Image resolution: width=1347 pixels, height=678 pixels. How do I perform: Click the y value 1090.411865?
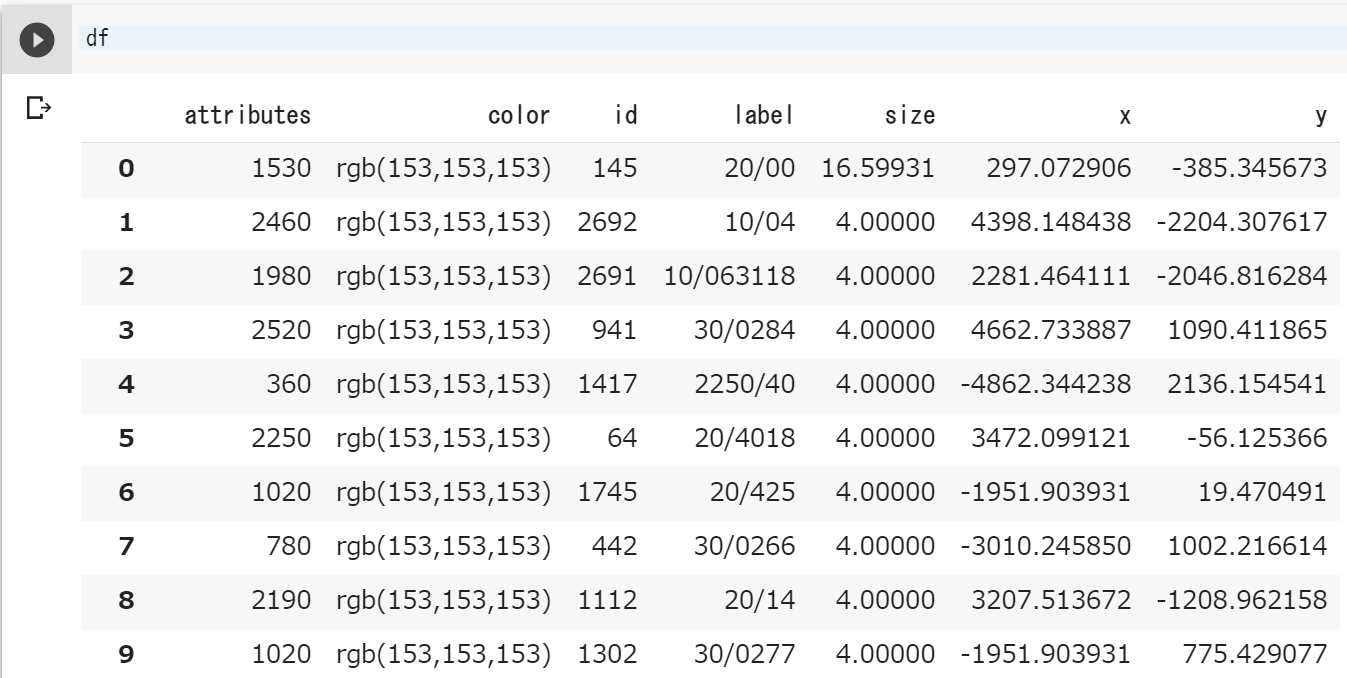click(1247, 331)
